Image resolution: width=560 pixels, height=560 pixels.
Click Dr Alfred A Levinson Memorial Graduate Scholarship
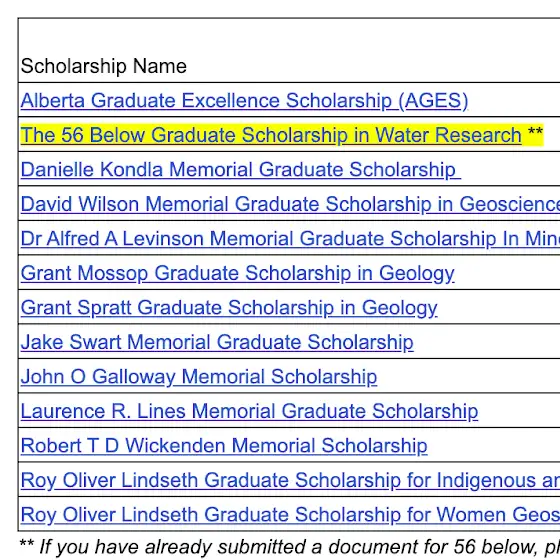coord(290,239)
